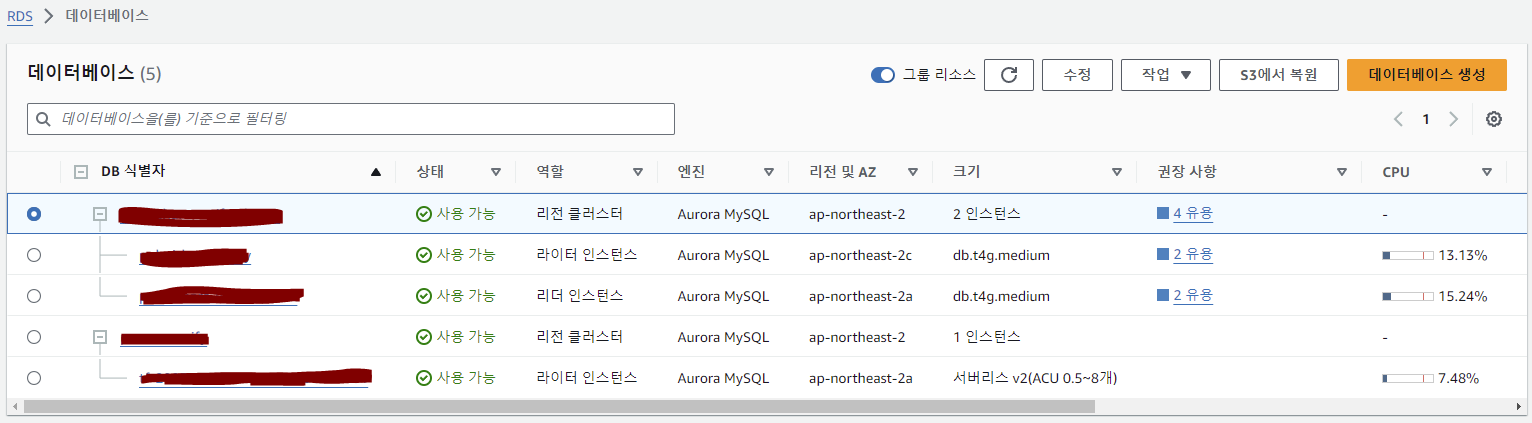This screenshot has height=423, width=1532.
Task: Select radio for 서버리스 v2 writer instance
Action: coord(35,378)
